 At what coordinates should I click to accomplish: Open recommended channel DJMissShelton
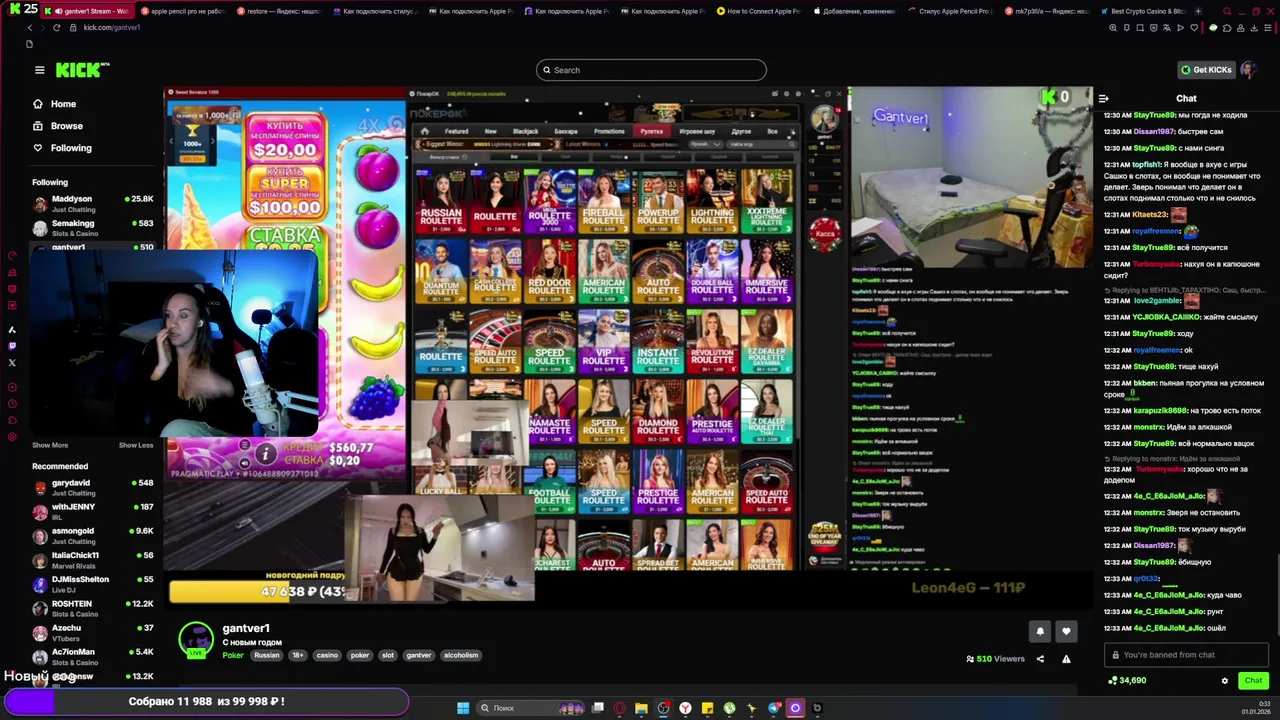coord(92,584)
